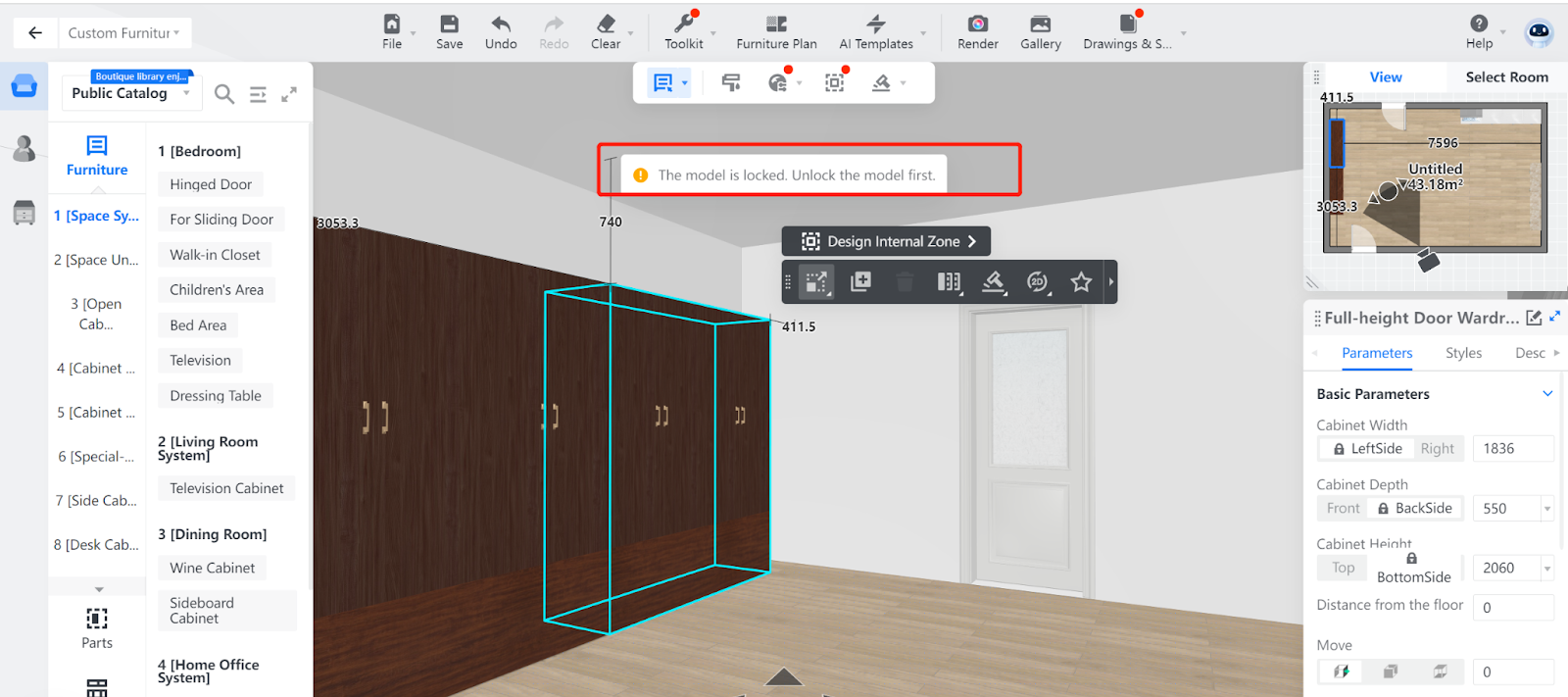1568x697 pixels.
Task: Click the Render camera icon
Action: [977, 25]
